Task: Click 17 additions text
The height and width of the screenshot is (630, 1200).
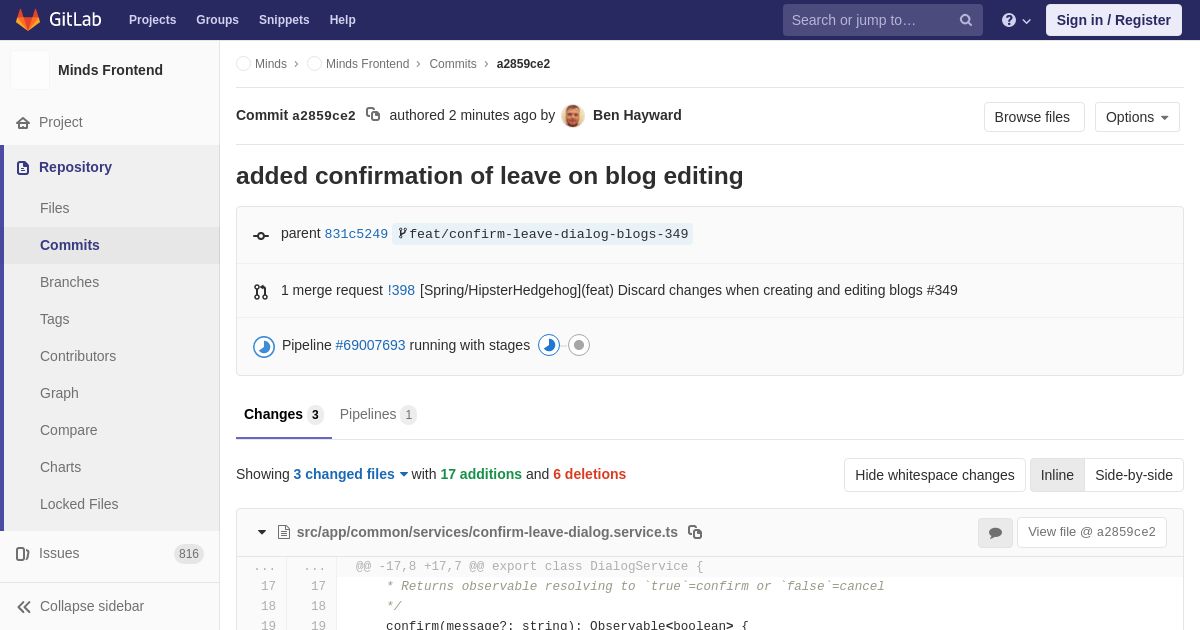Action: click(x=481, y=474)
